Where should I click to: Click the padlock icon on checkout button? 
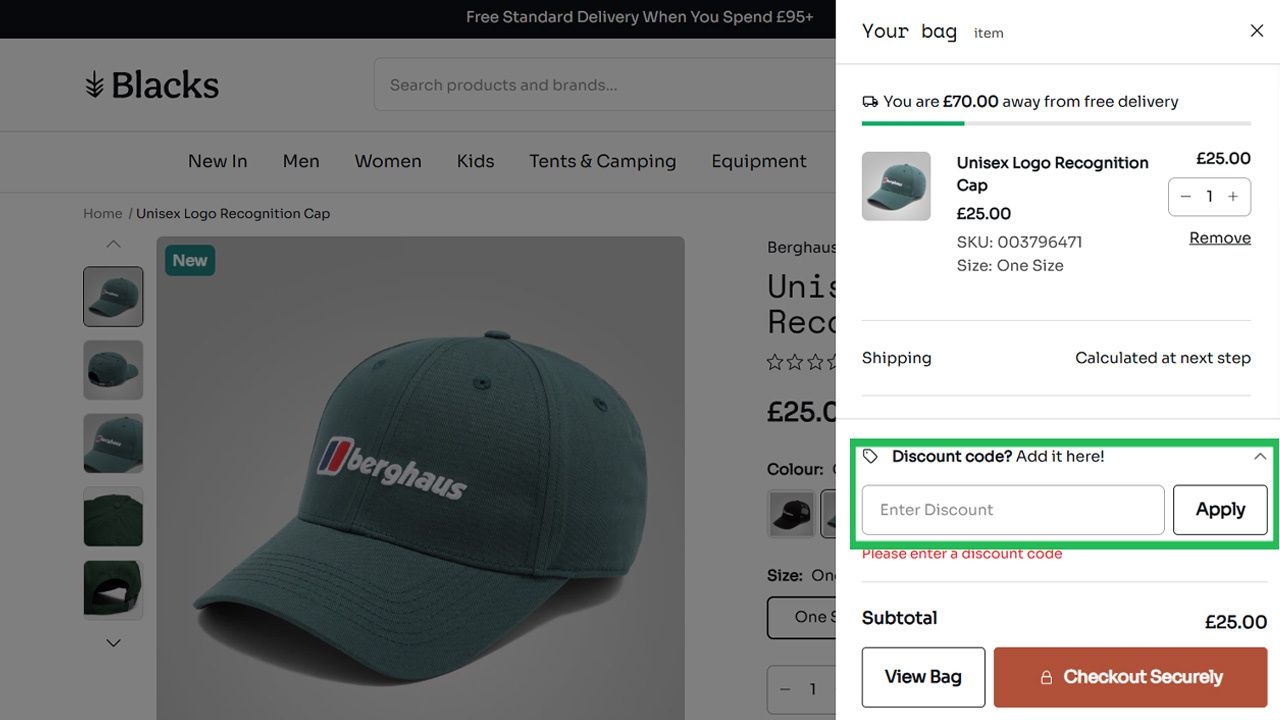[1046, 678]
